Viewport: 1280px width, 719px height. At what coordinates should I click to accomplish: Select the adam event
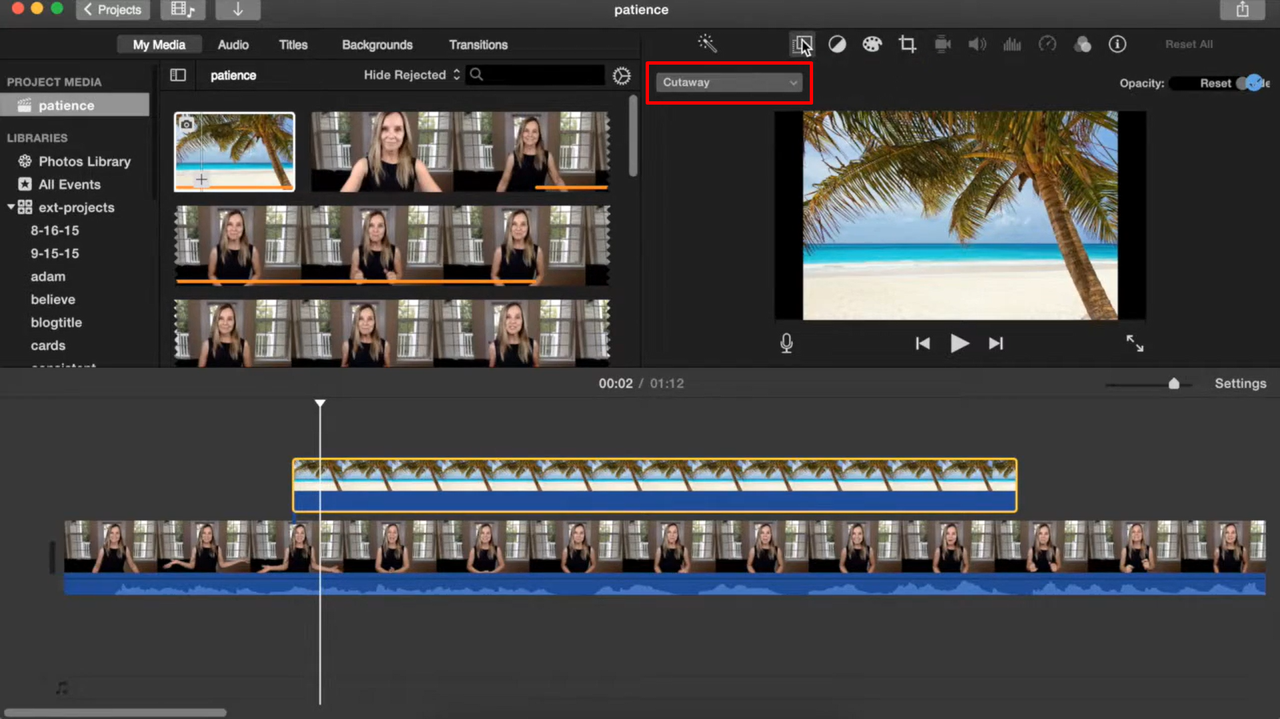tap(48, 276)
